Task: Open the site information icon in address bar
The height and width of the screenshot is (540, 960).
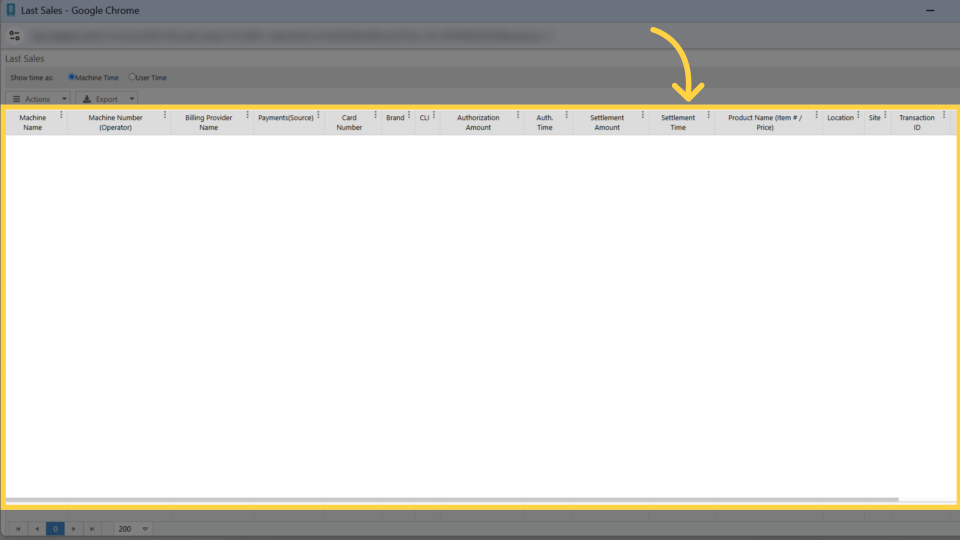Action: tap(15, 35)
